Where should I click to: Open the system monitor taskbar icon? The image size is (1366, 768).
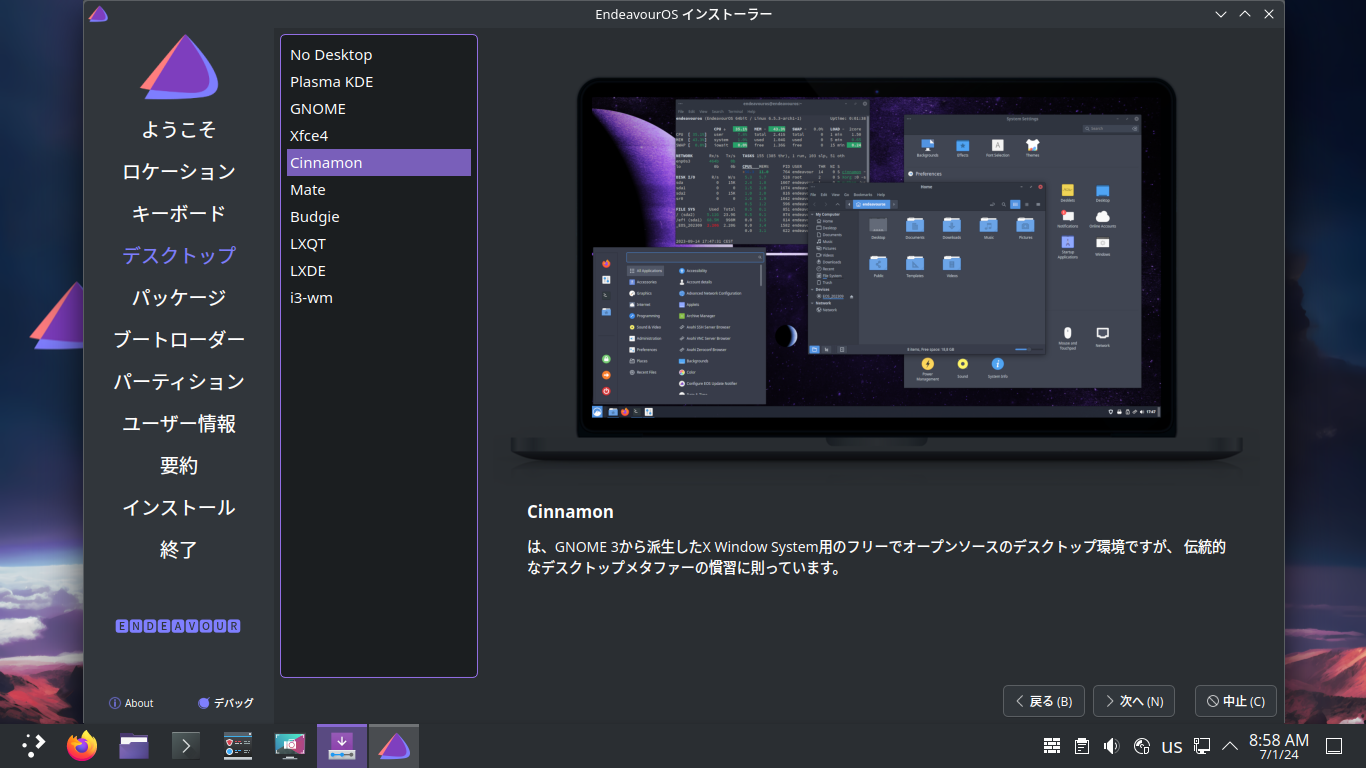238,745
